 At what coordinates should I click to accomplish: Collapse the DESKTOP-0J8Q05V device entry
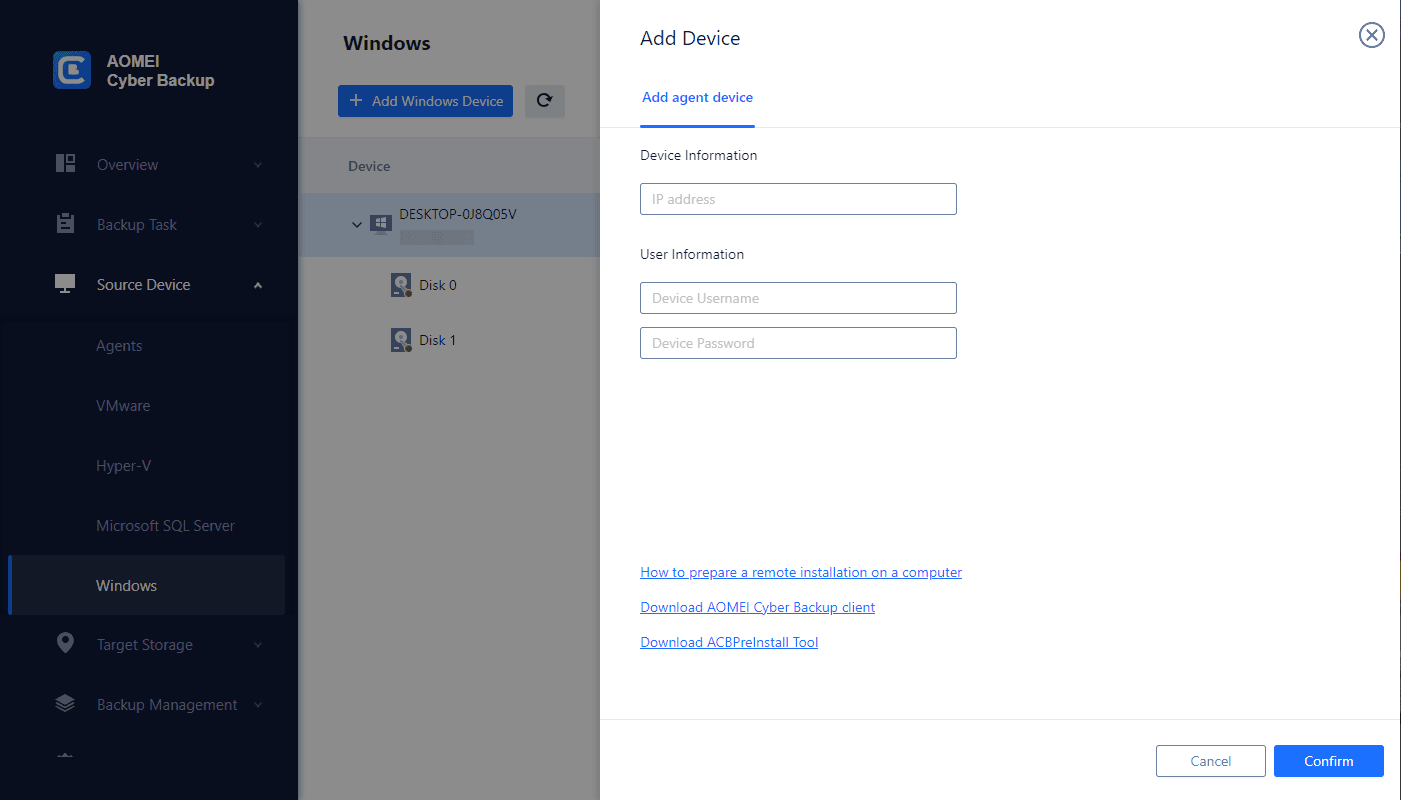(356, 224)
